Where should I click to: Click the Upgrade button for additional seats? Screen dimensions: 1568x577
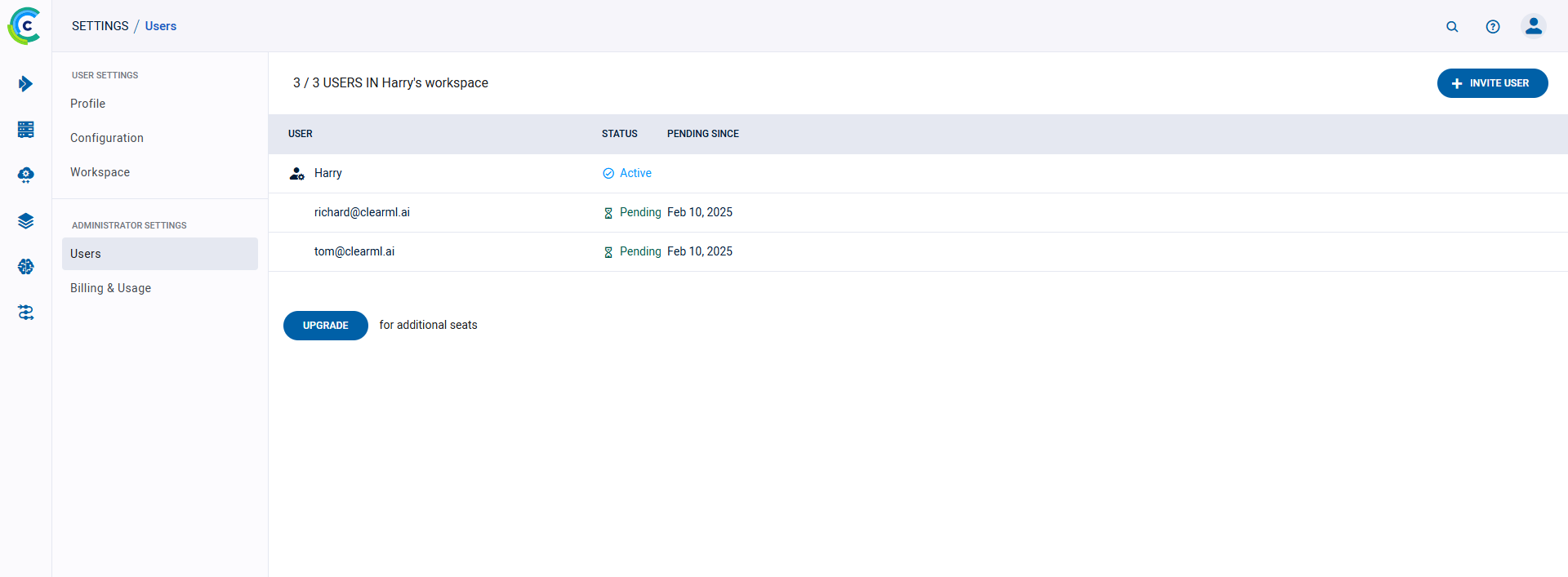tap(325, 326)
